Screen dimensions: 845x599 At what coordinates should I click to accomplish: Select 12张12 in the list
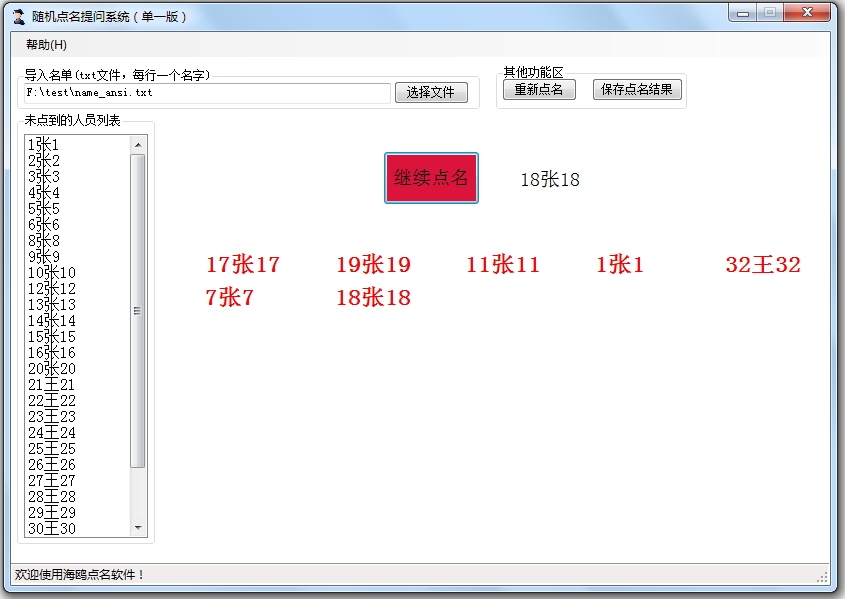coord(78,289)
